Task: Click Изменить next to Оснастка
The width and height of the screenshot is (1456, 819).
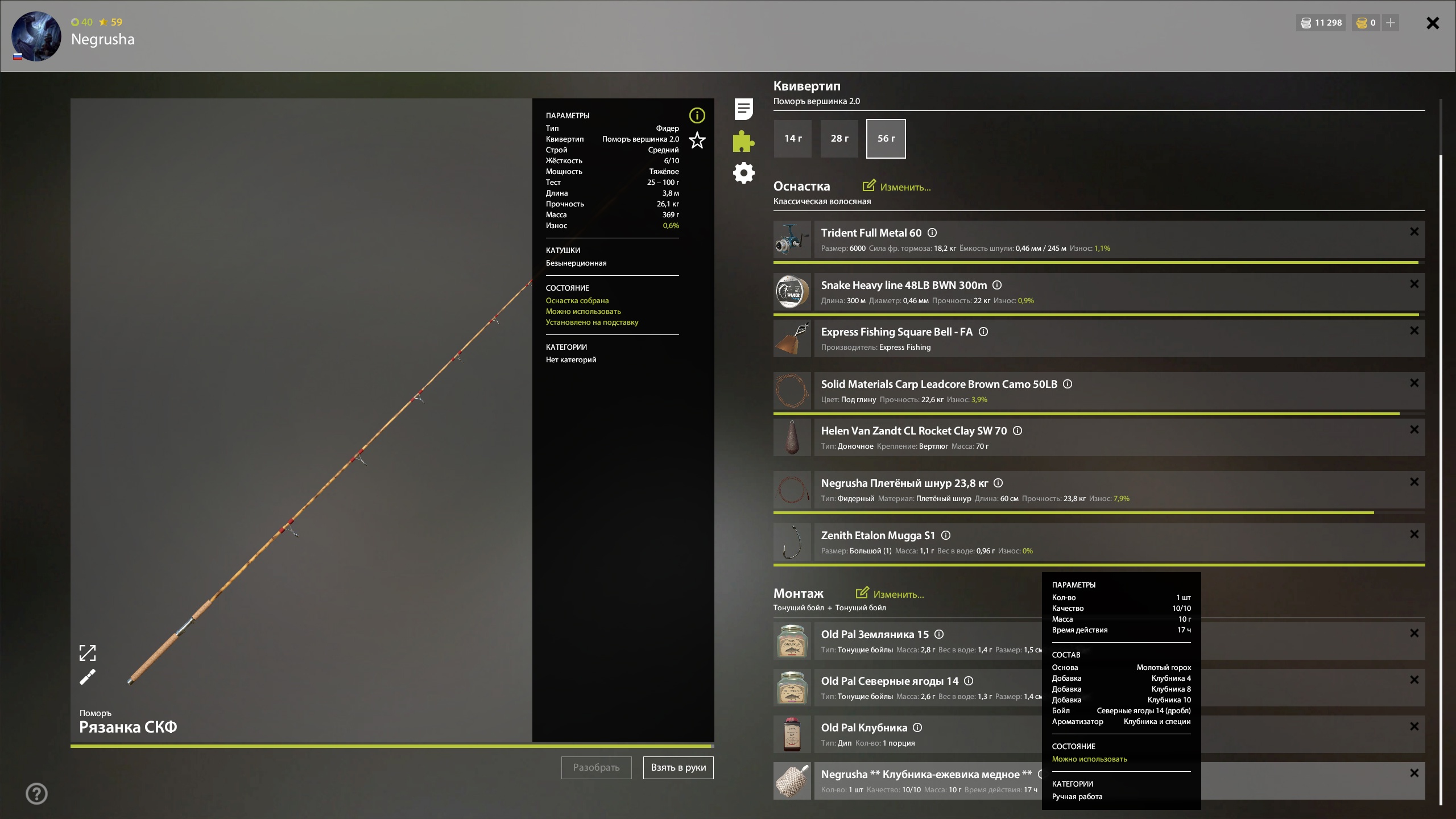Action: 896,187
